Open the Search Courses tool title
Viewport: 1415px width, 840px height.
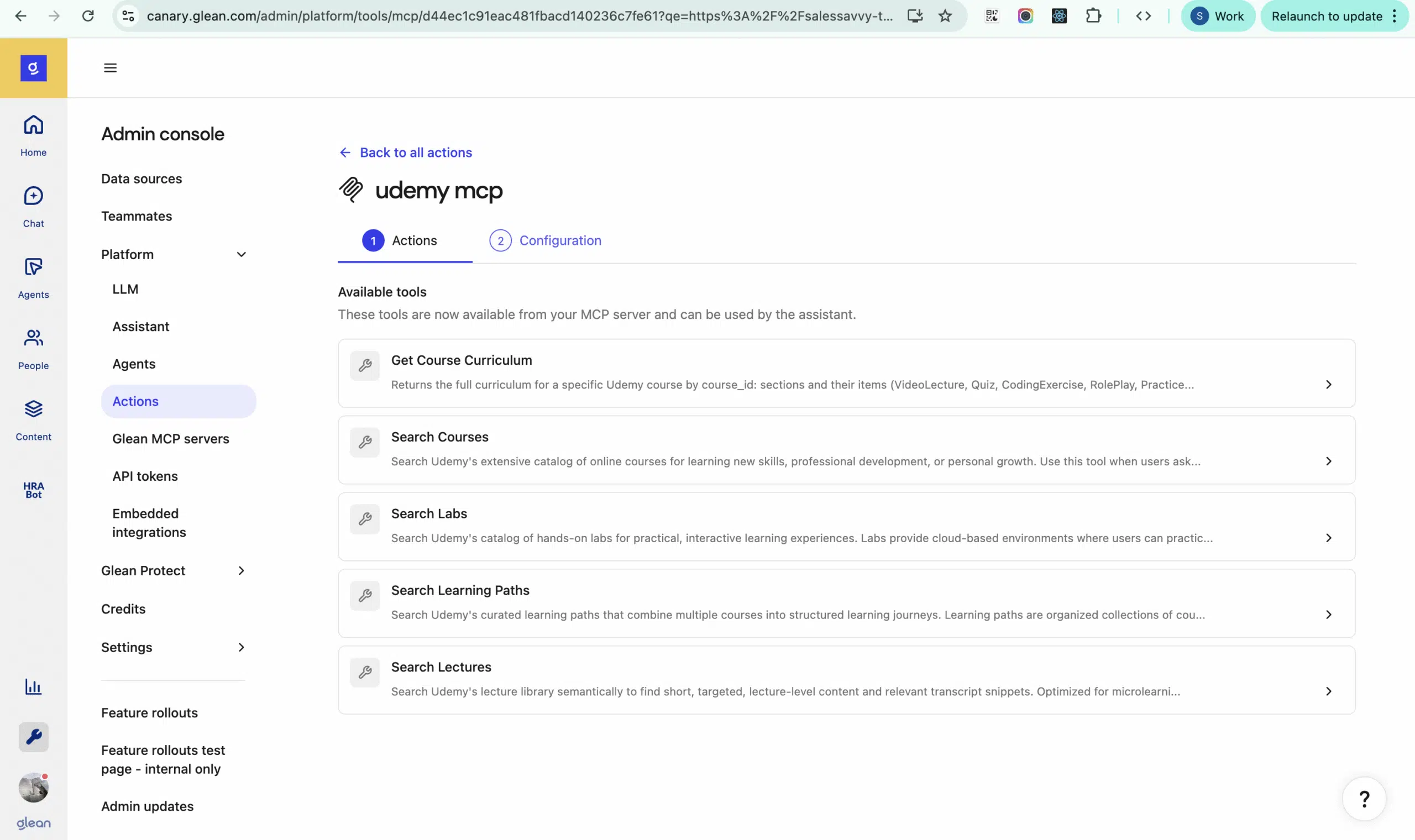click(440, 437)
